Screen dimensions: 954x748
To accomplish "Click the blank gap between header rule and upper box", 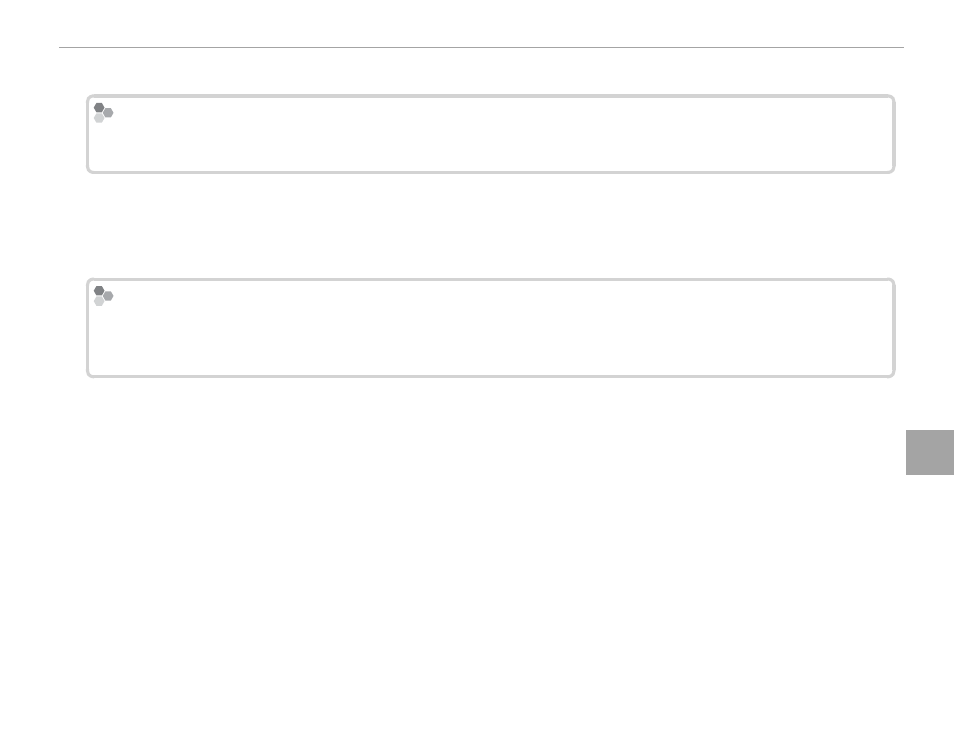I will point(481,71).
